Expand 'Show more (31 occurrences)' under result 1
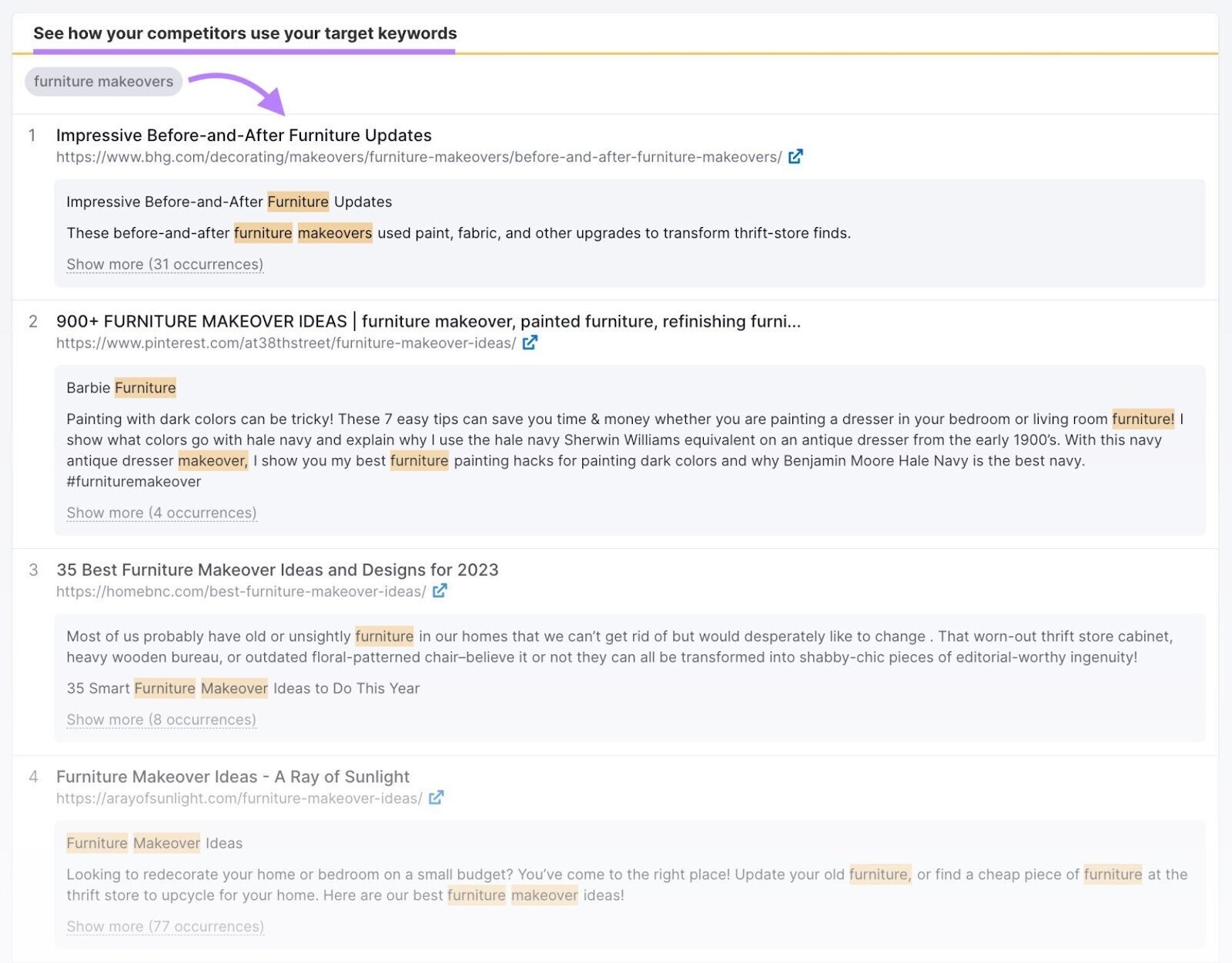This screenshot has height=963, width=1232. 164,264
